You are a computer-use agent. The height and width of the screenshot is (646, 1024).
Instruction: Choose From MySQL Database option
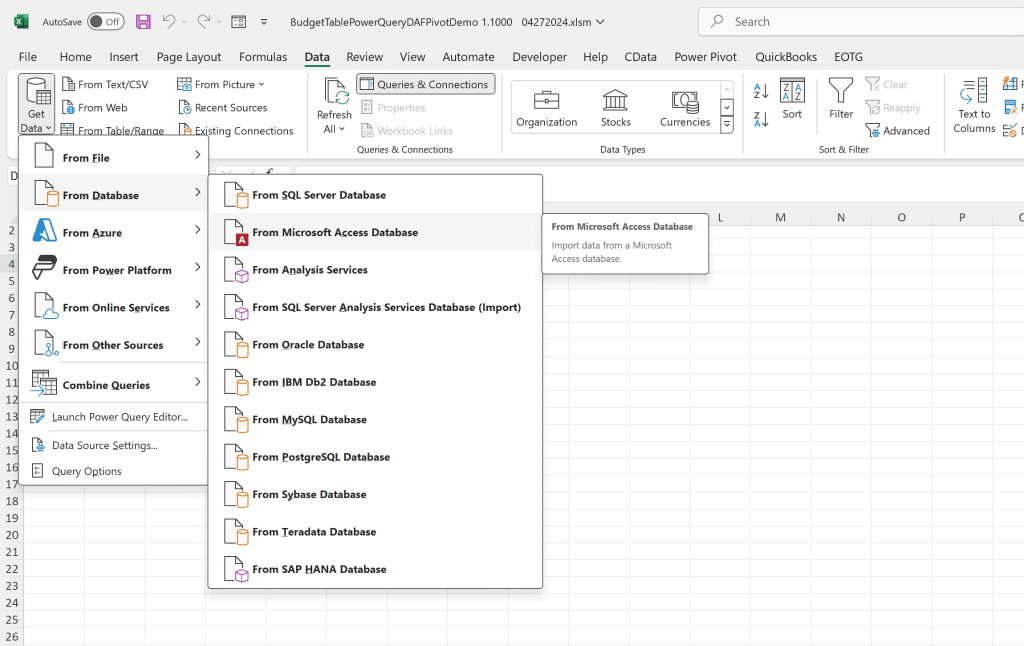[309, 420]
